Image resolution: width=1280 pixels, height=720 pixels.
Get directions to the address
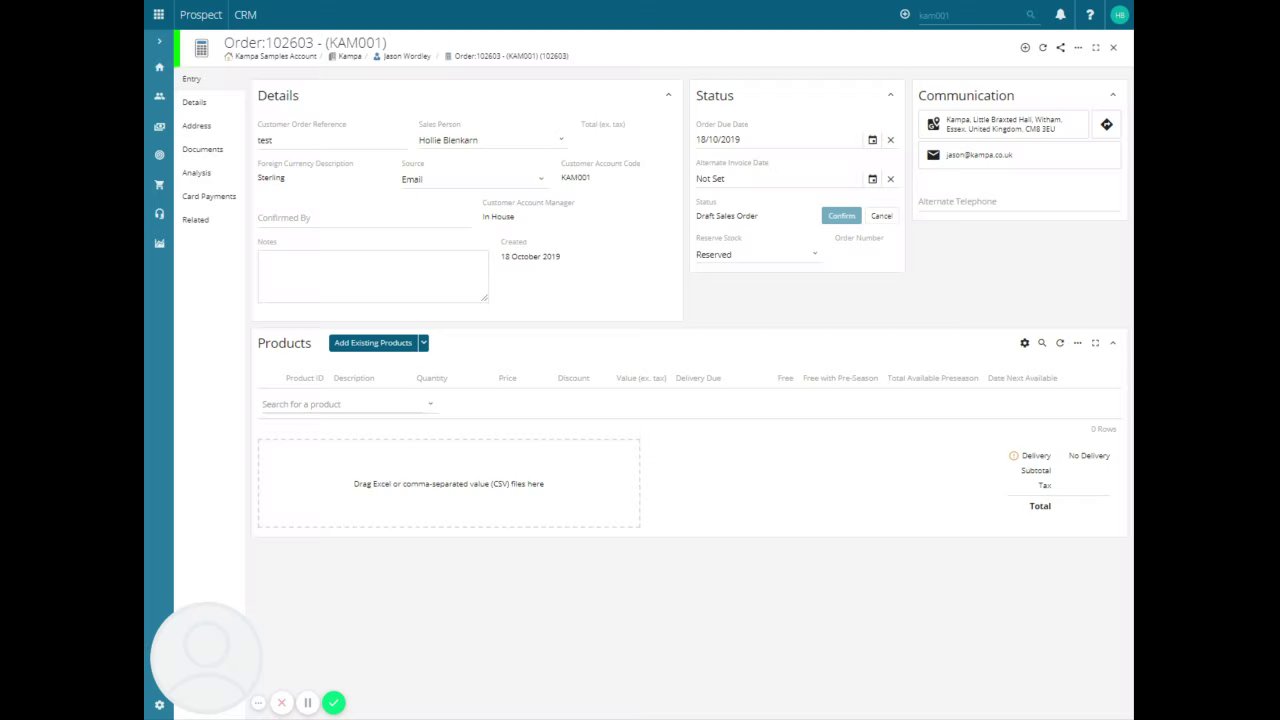coord(1106,124)
